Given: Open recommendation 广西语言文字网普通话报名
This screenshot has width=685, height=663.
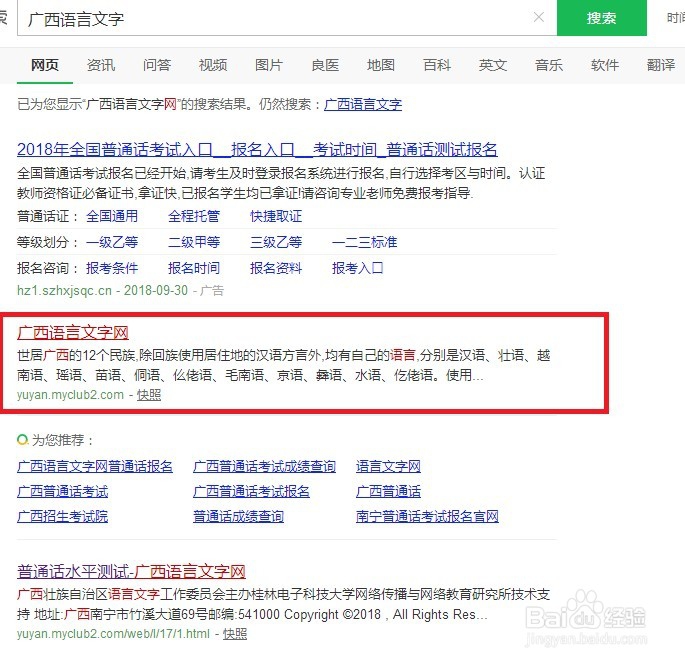Looking at the screenshot, I should tap(95, 466).
